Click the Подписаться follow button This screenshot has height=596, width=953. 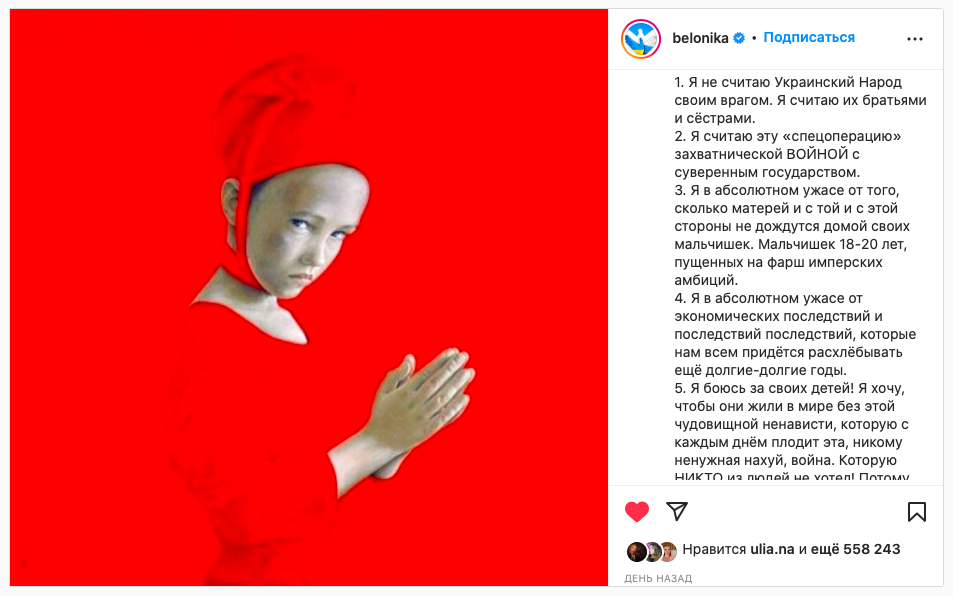[x=809, y=38]
